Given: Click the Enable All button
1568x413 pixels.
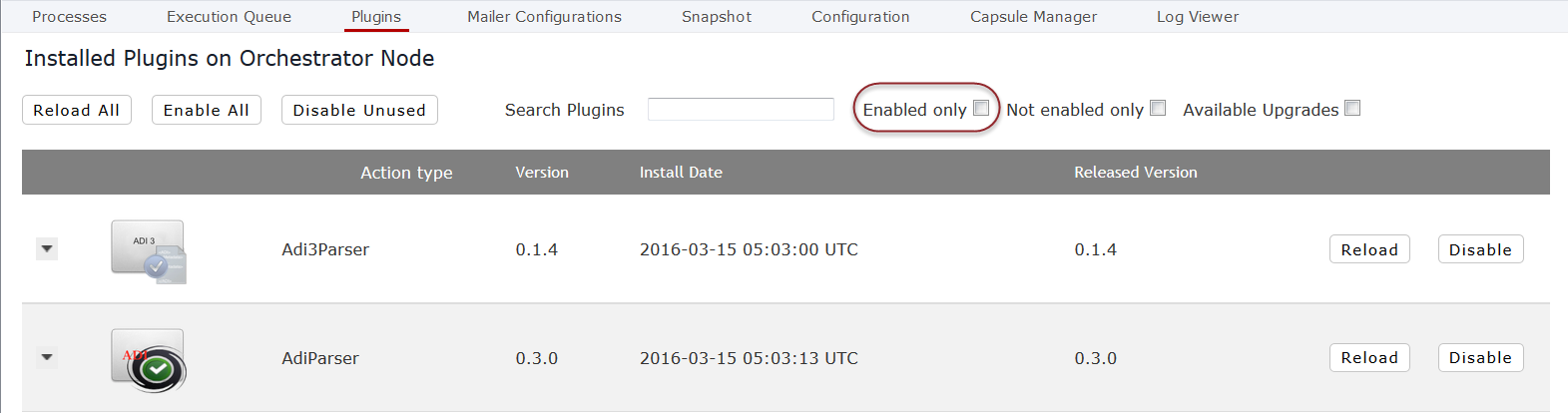Looking at the screenshot, I should coord(207,110).
